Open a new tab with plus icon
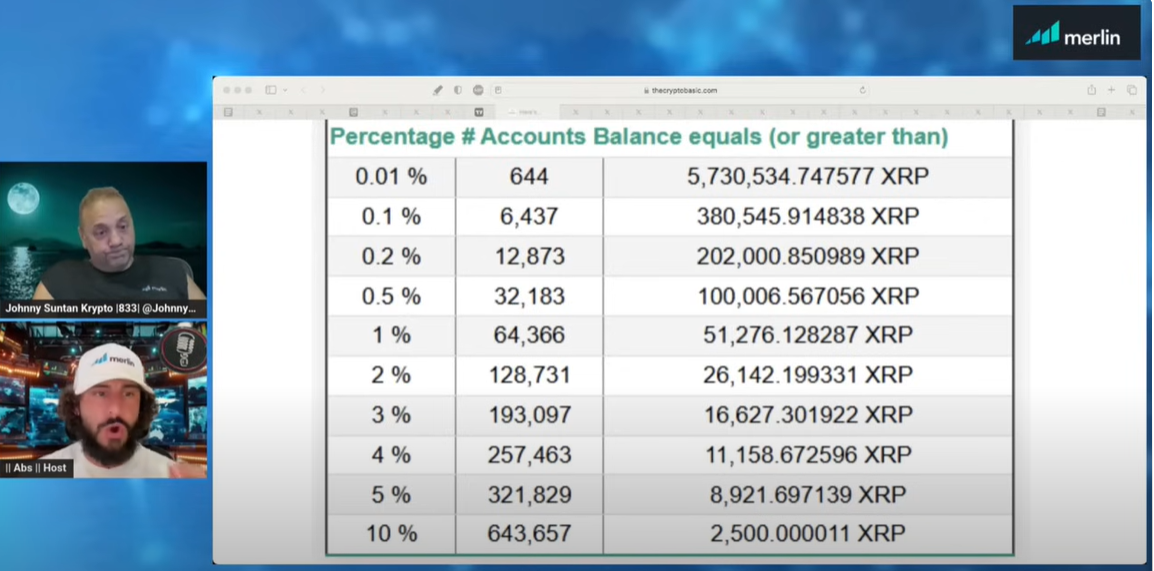Image resolution: width=1154 pixels, height=571 pixels. coord(1111,90)
